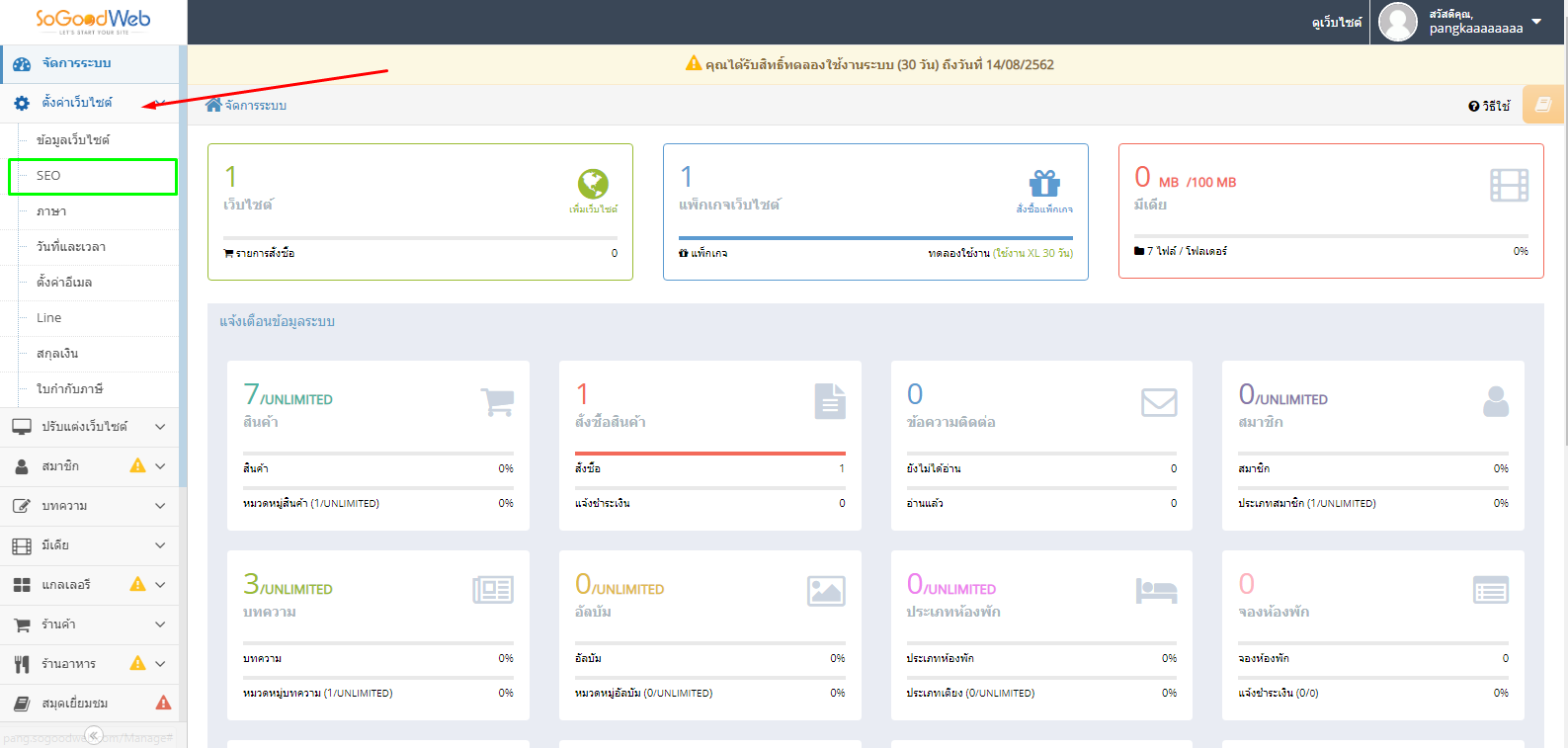1568x748 pixels.
Task: Click the guestbook icon in sidebar
Action: [22, 704]
